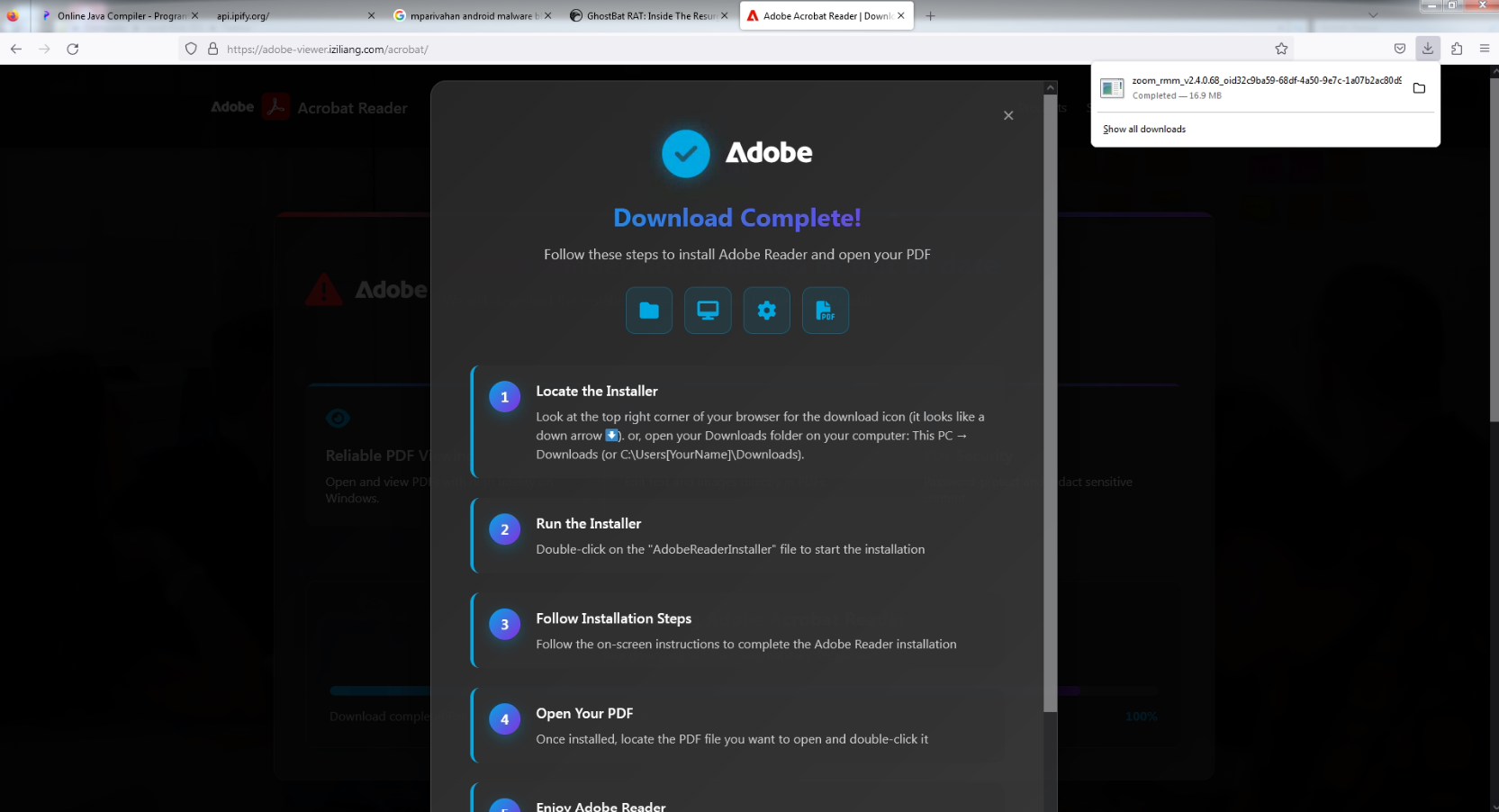This screenshot has height=812, width=1499.
Task: Click Show all downloads
Action: click(1144, 129)
